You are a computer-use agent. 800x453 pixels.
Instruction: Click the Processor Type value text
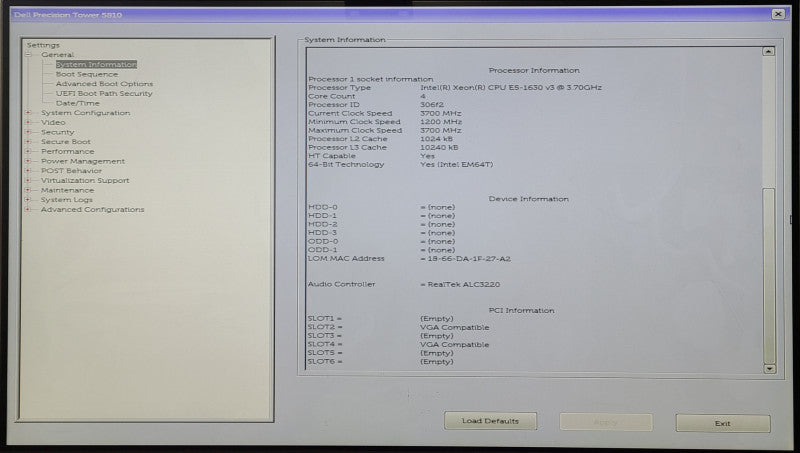coord(511,88)
